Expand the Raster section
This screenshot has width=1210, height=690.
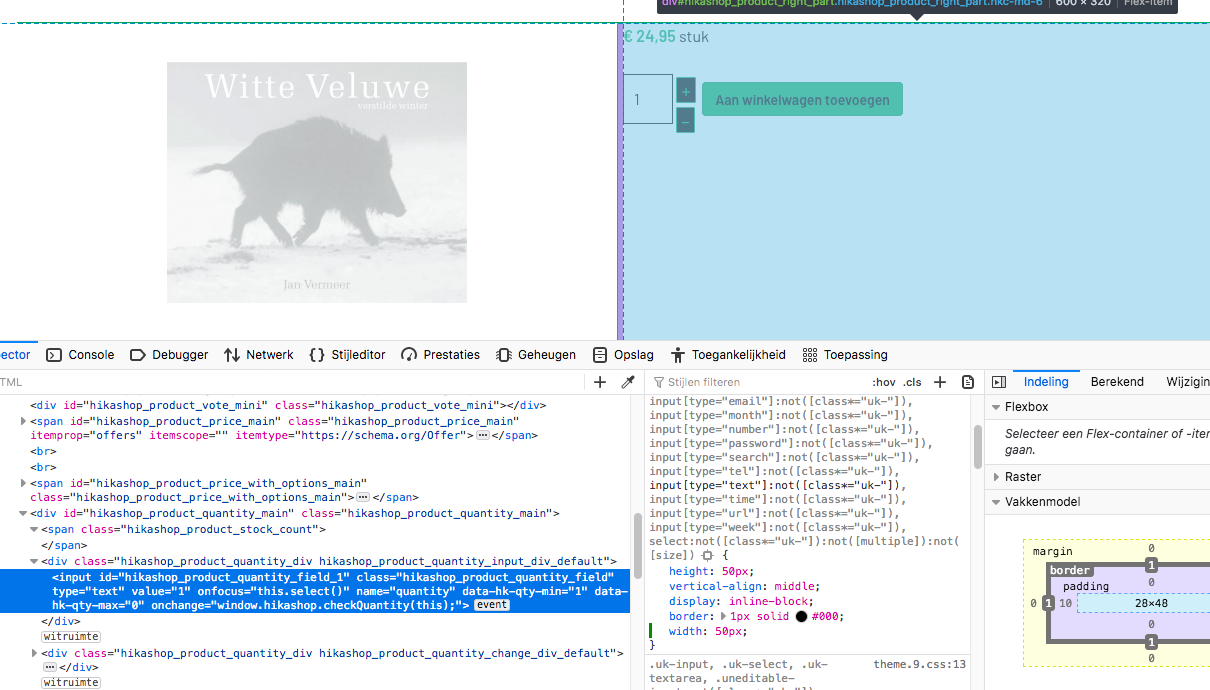[996, 477]
